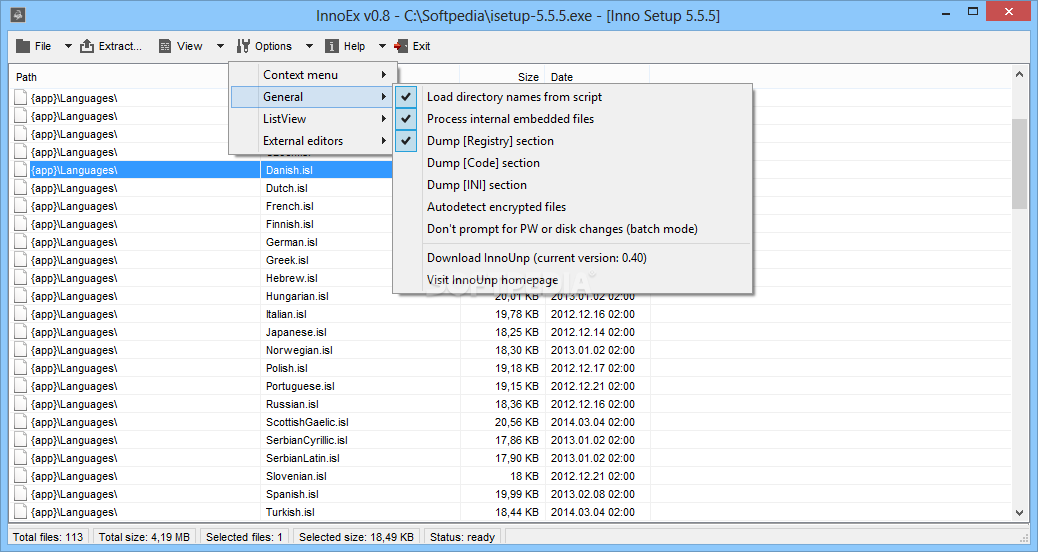
Task: Click Total files: 113 in status bar
Action: [x=48, y=537]
